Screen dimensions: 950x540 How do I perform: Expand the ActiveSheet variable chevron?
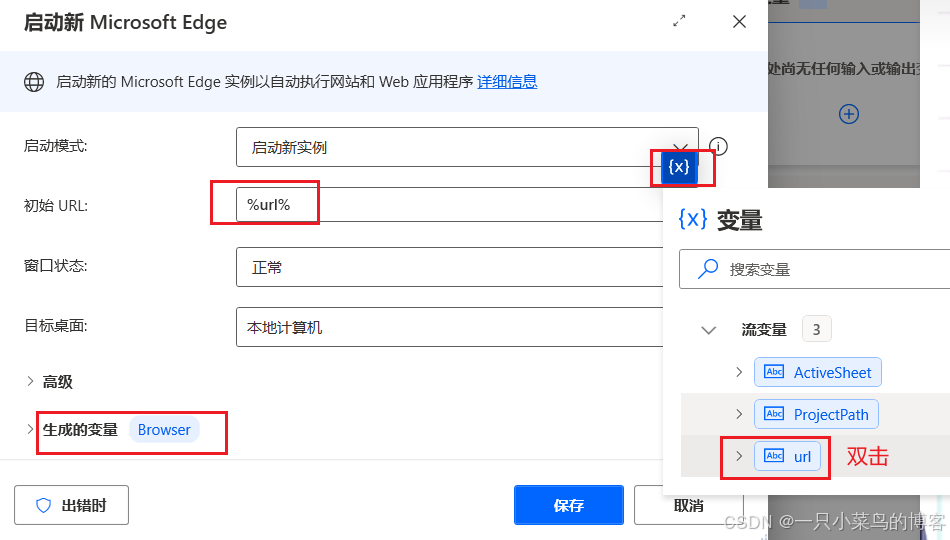739,372
